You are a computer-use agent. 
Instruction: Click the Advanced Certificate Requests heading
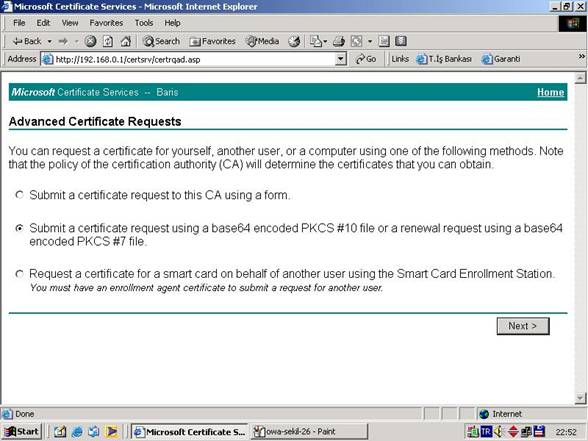tap(95, 122)
